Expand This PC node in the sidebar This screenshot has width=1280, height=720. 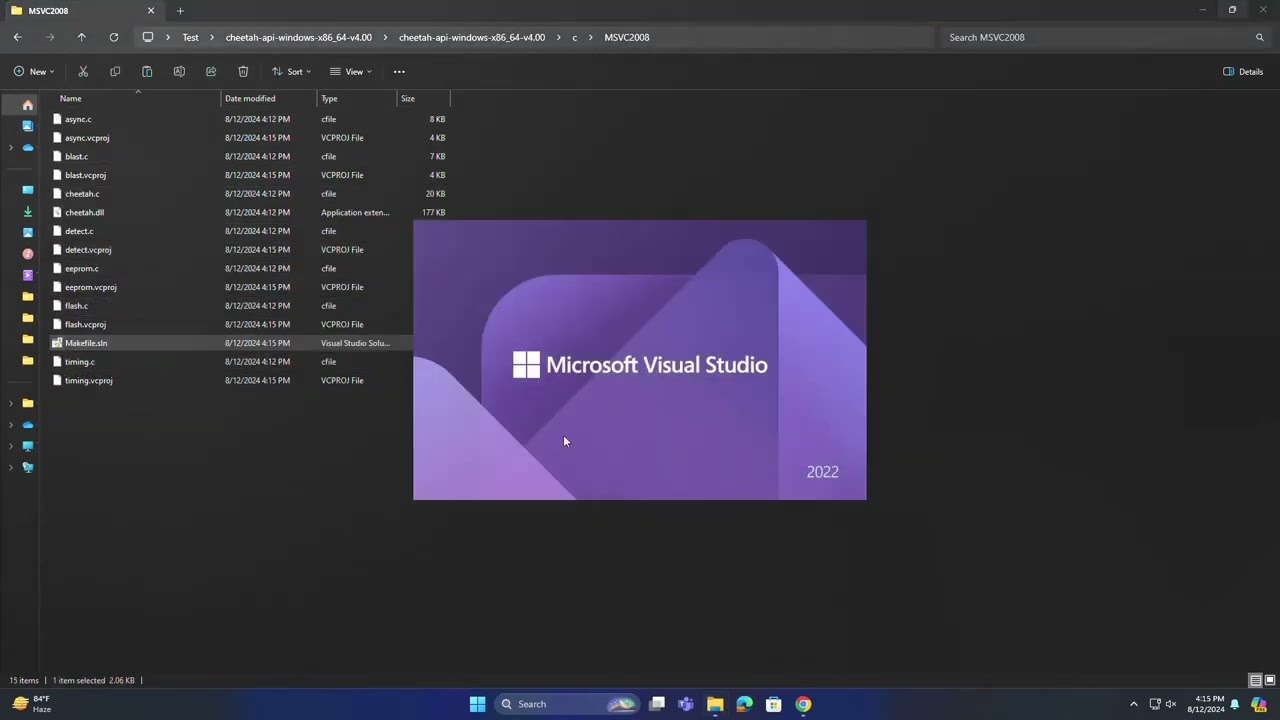click(x=11, y=446)
